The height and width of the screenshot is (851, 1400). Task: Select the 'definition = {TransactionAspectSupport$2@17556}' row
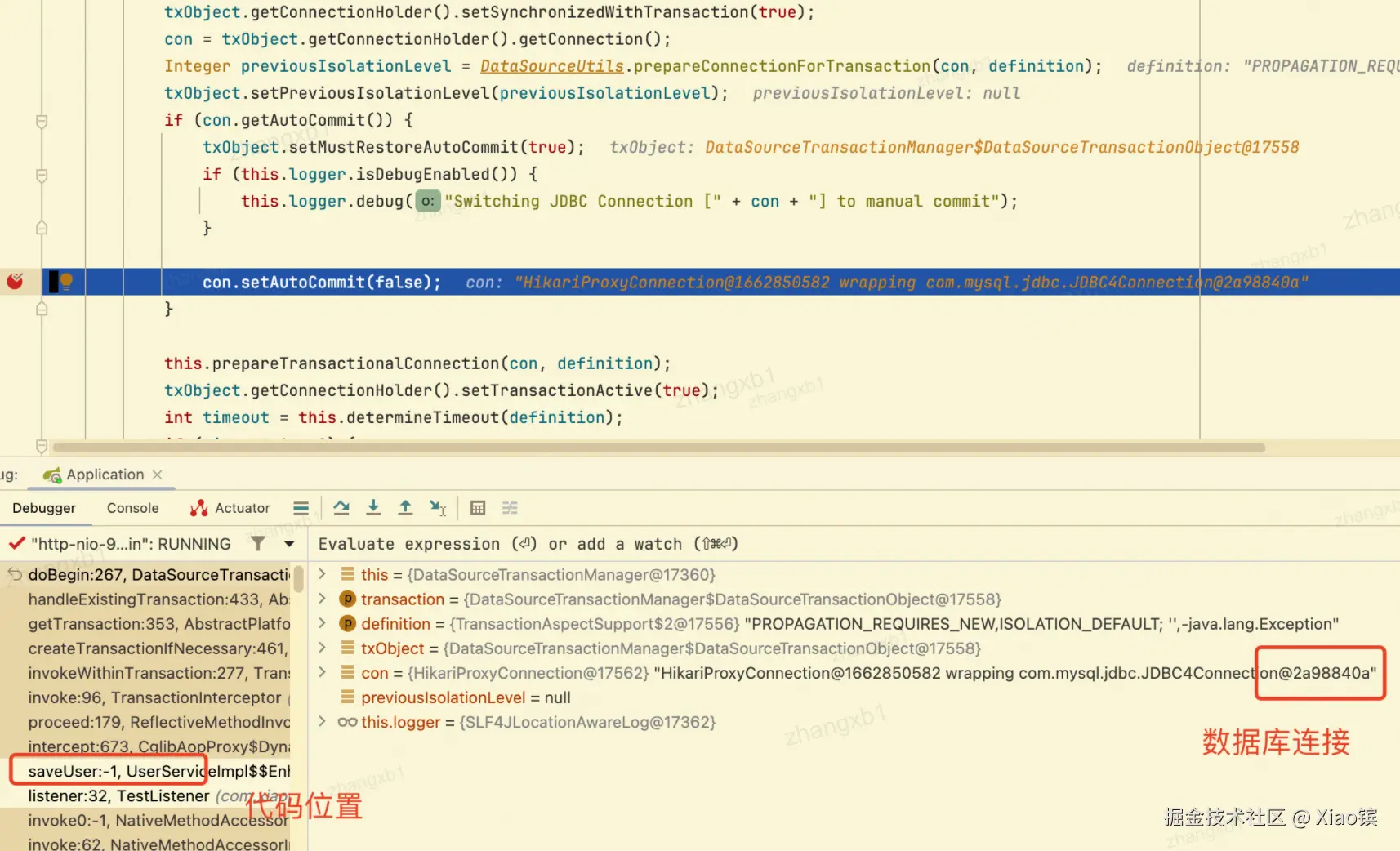click(x=854, y=624)
